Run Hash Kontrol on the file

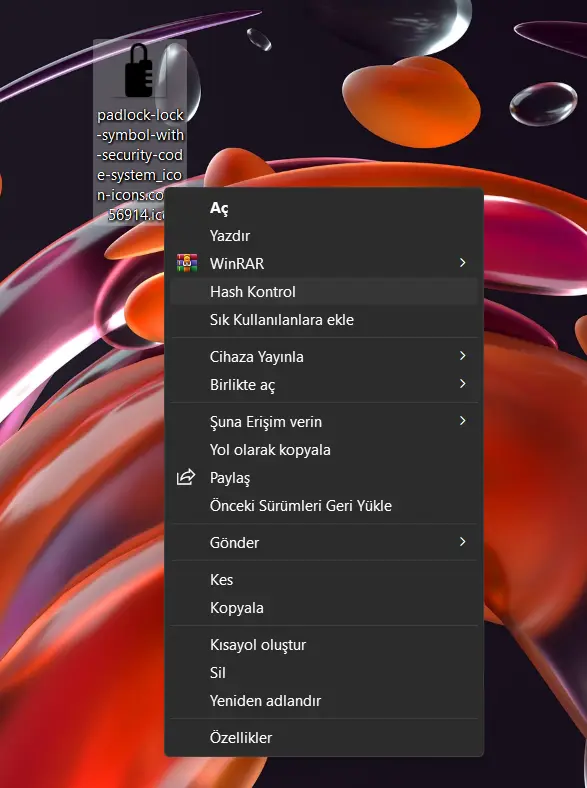tap(324, 291)
